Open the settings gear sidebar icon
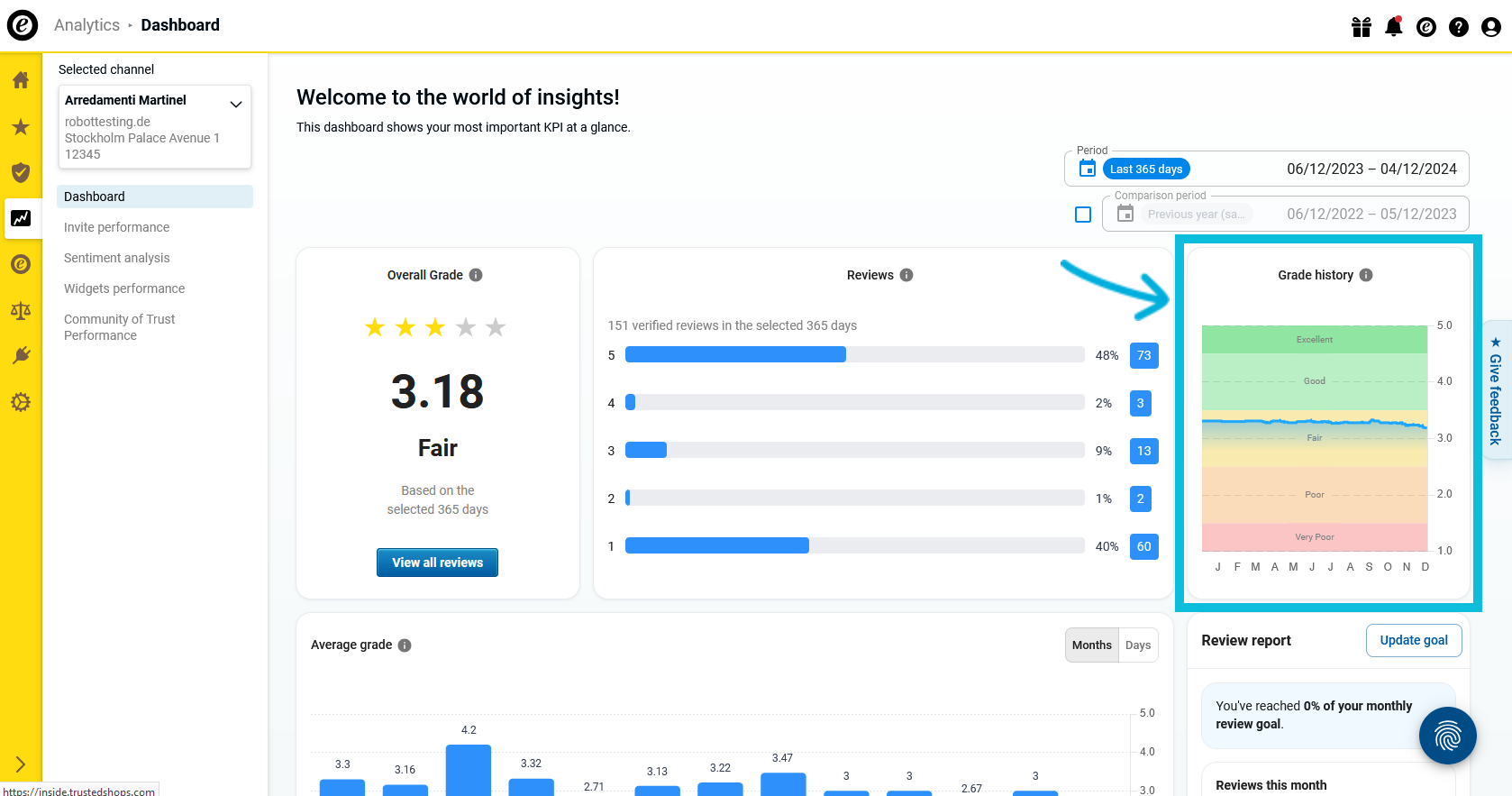This screenshot has width=1512, height=796. [x=21, y=402]
